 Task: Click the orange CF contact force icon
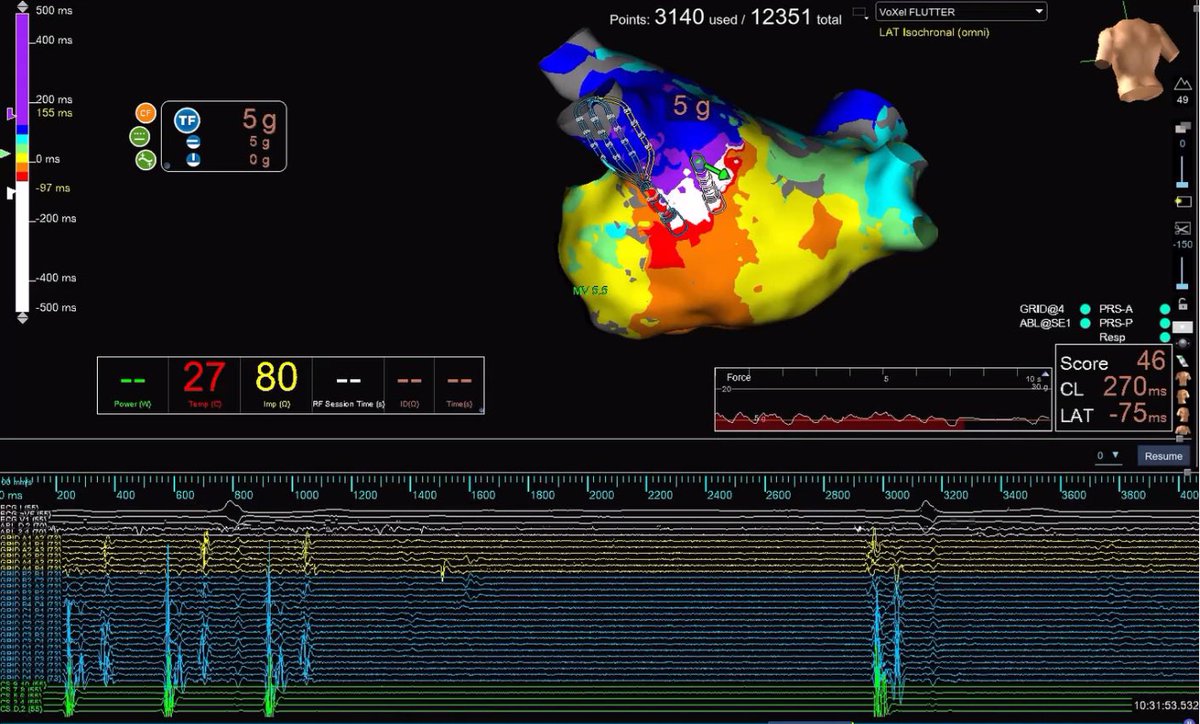145,113
